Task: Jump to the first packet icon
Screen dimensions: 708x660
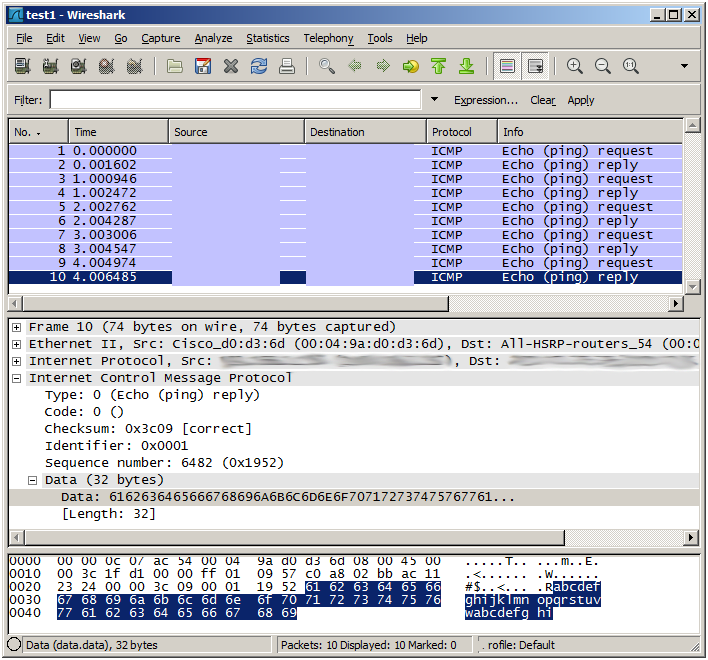Action: point(438,66)
